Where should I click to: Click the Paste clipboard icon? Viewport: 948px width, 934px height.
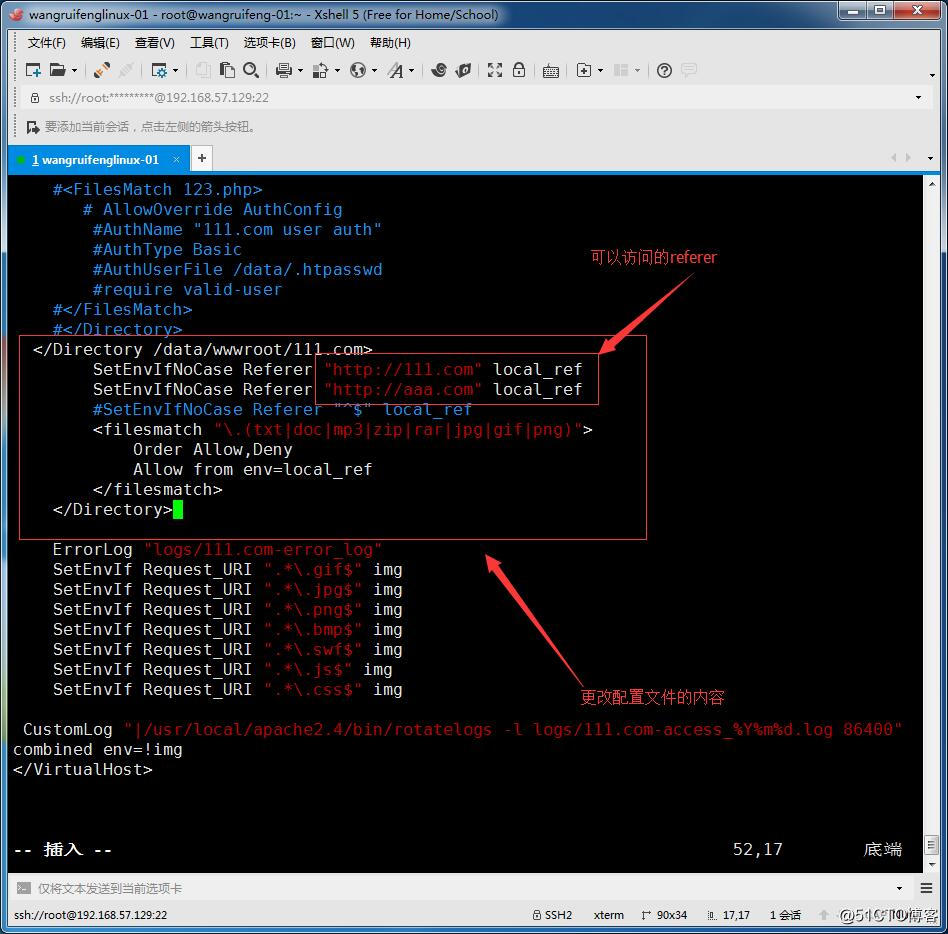[227, 71]
